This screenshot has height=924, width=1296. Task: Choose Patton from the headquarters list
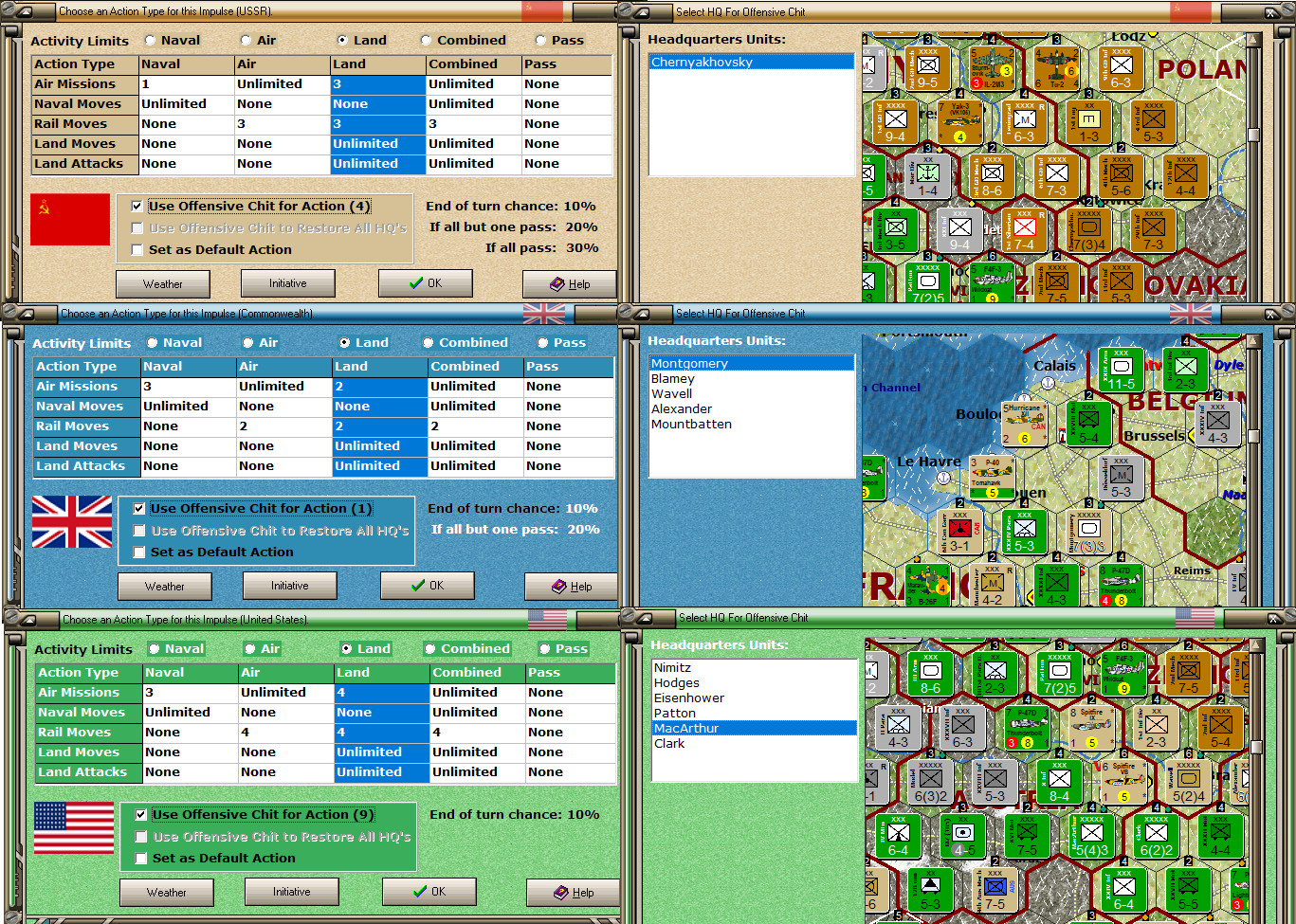tap(674, 714)
